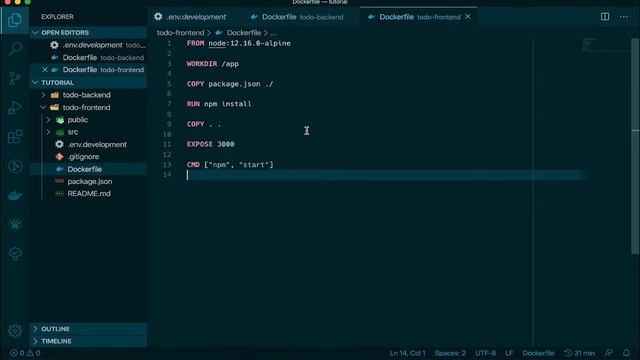Change file encoding UTF-8
The width and height of the screenshot is (640, 360).
485,353
